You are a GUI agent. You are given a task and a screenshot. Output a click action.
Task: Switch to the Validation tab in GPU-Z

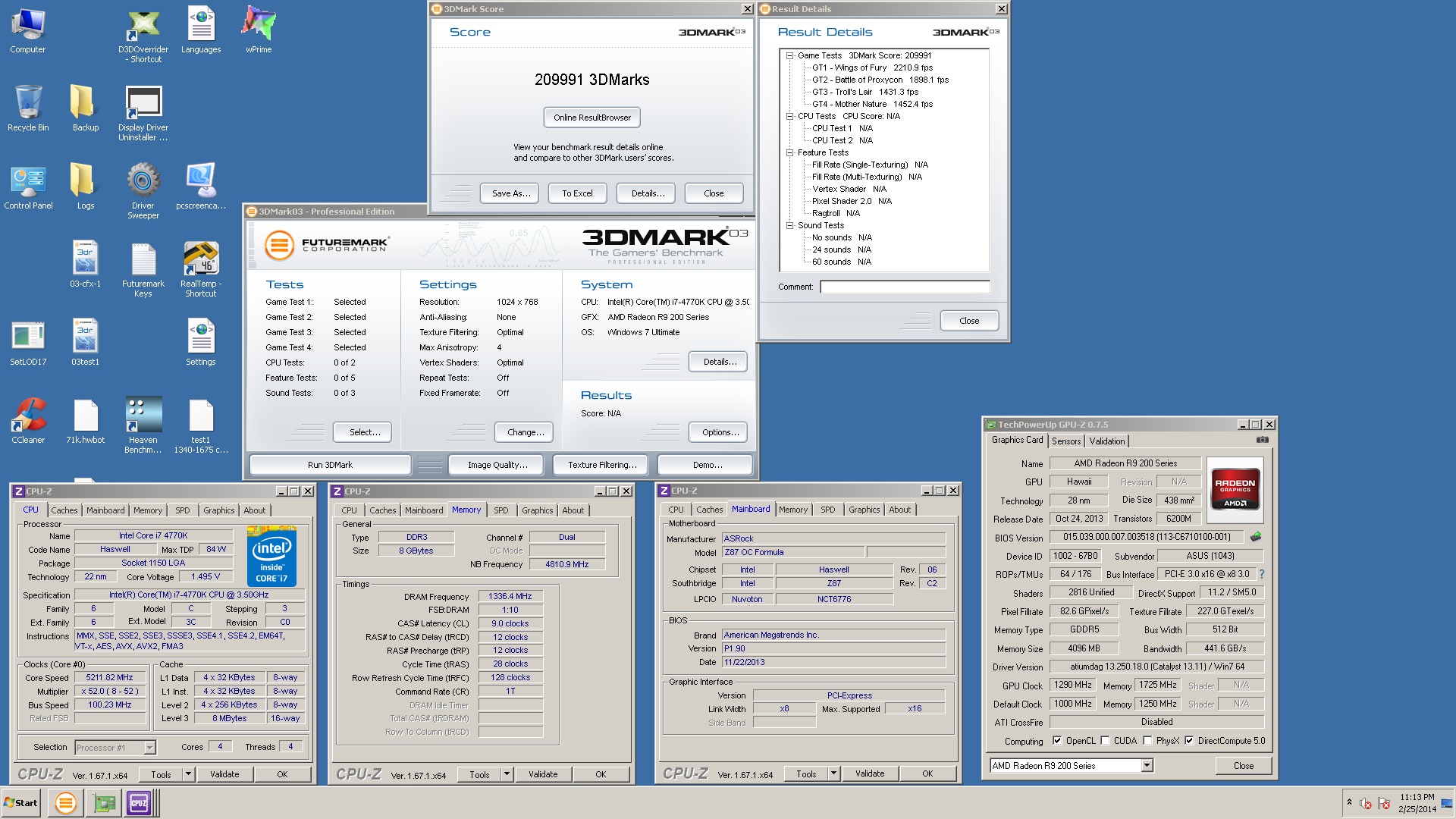click(1107, 441)
